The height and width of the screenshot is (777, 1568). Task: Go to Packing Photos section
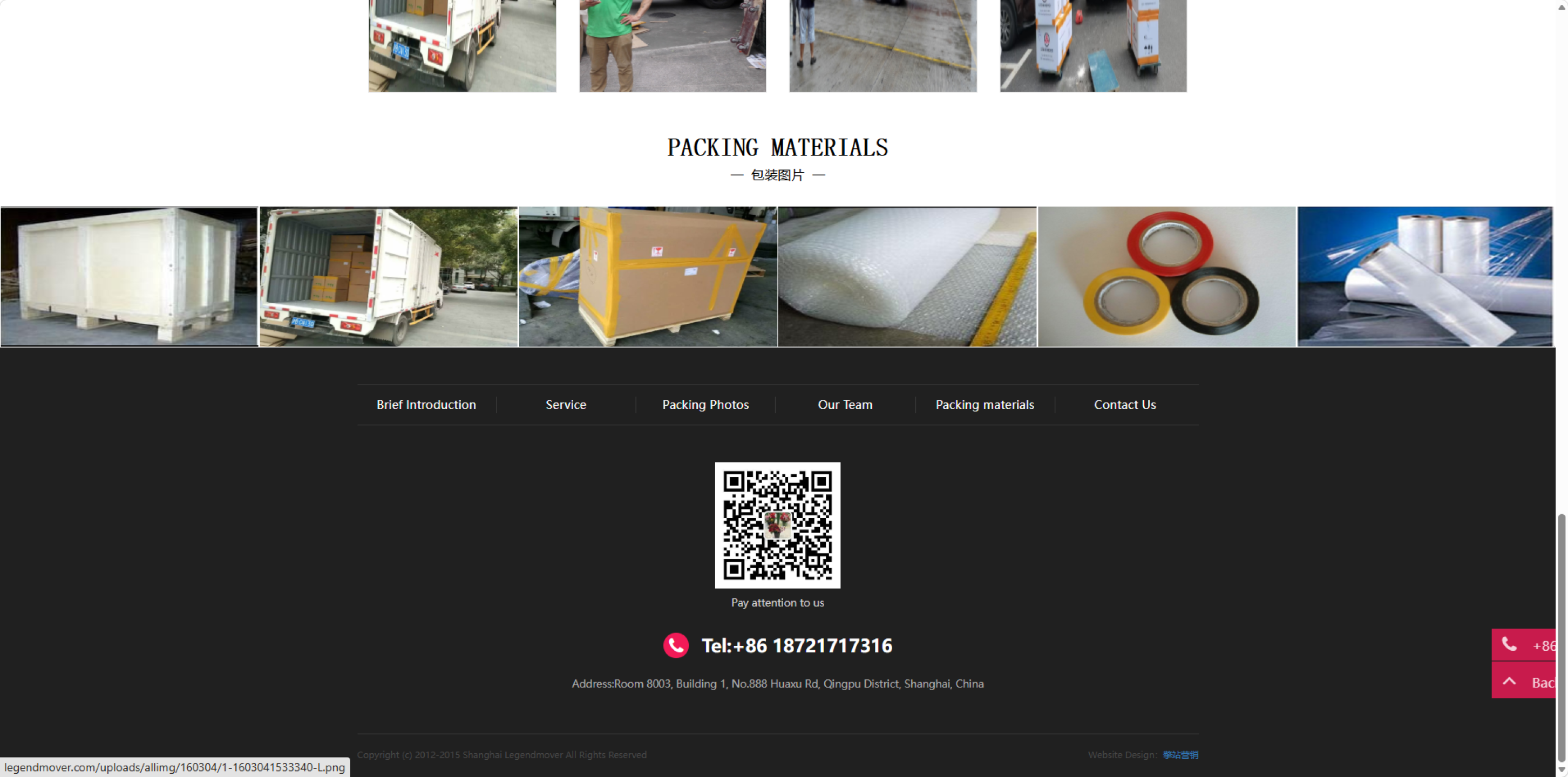[x=705, y=405]
